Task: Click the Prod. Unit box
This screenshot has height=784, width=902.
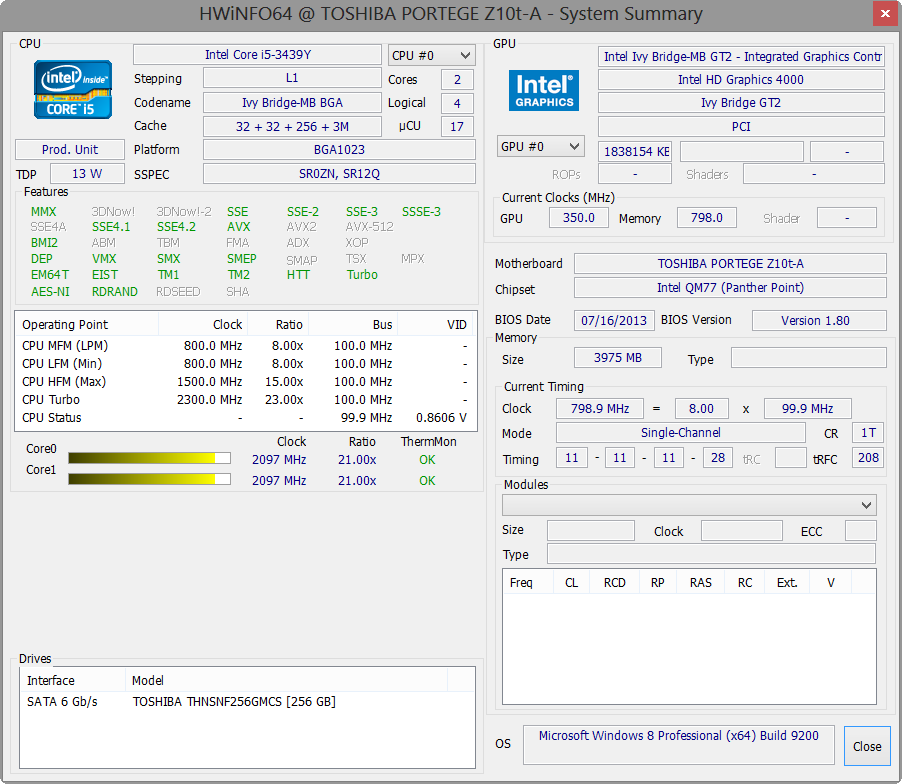Action: click(70, 150)
